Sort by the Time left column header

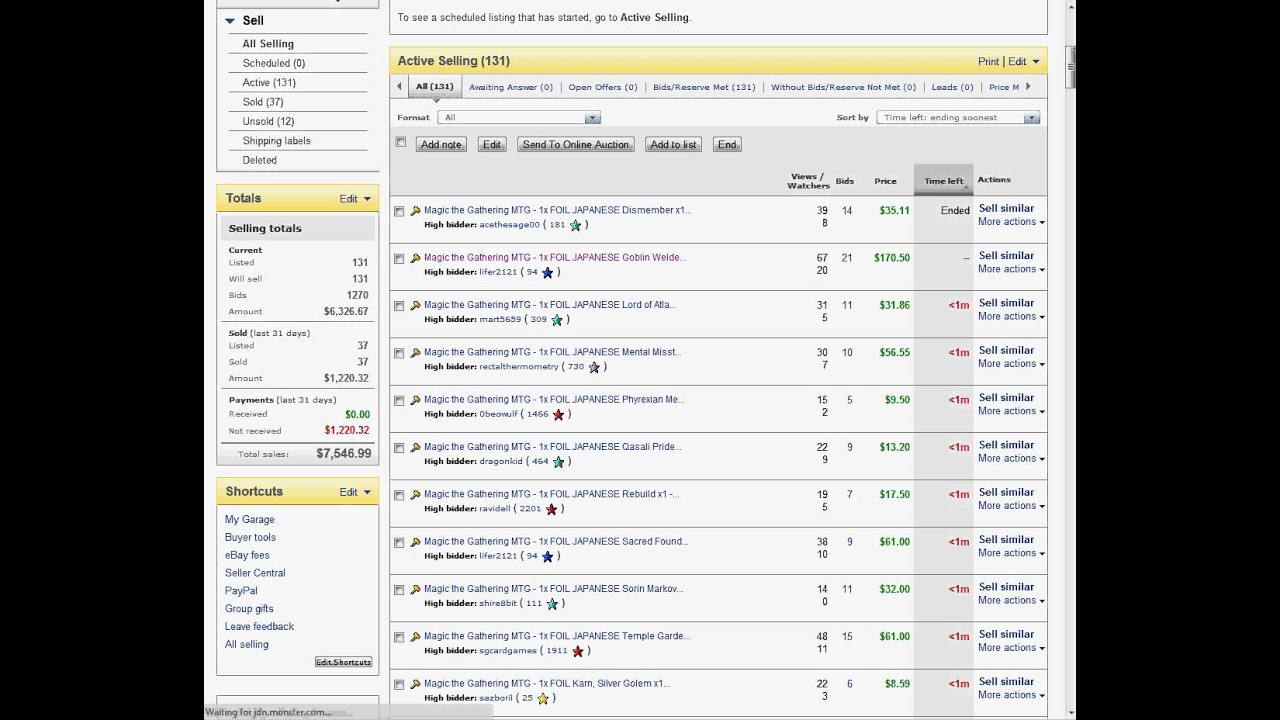(943, 181)
